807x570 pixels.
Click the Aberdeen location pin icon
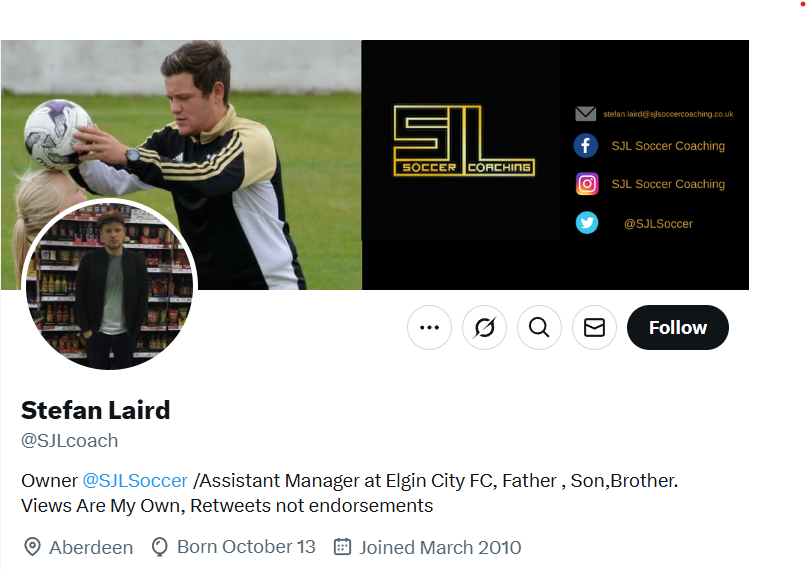[32, 546]
